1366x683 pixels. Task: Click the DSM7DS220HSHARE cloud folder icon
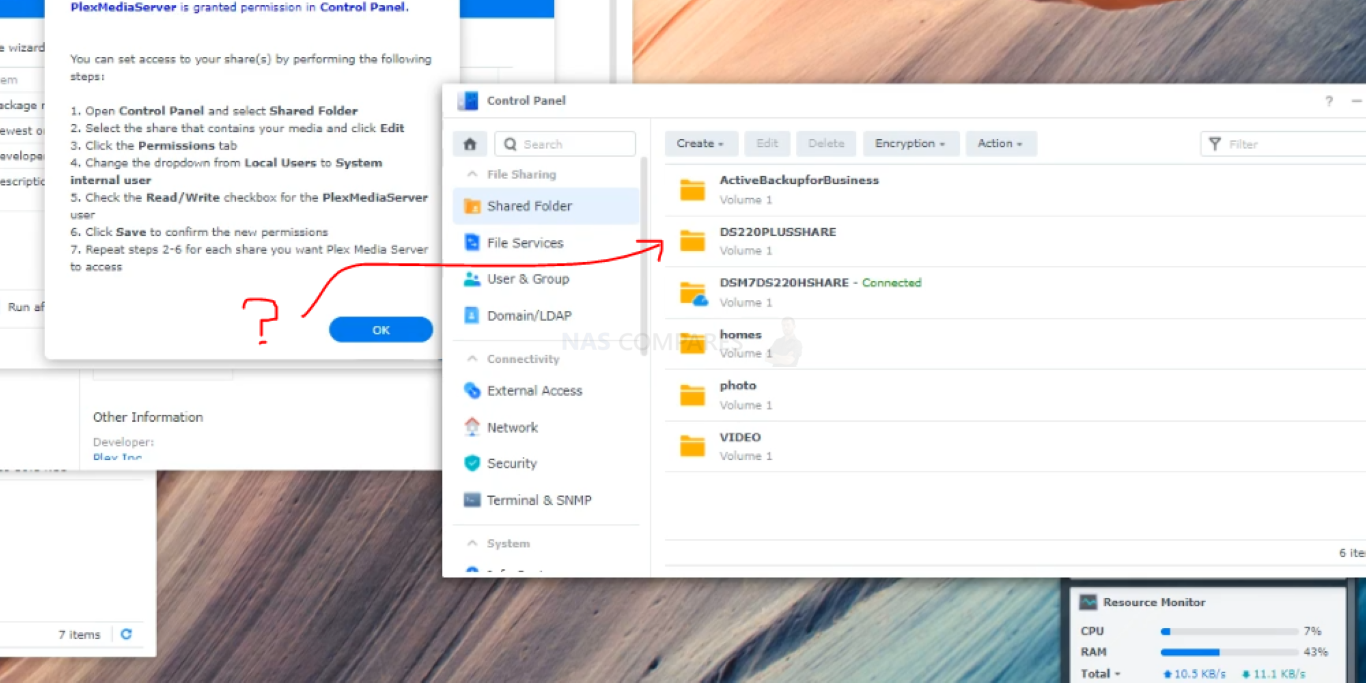coord(693,293)
